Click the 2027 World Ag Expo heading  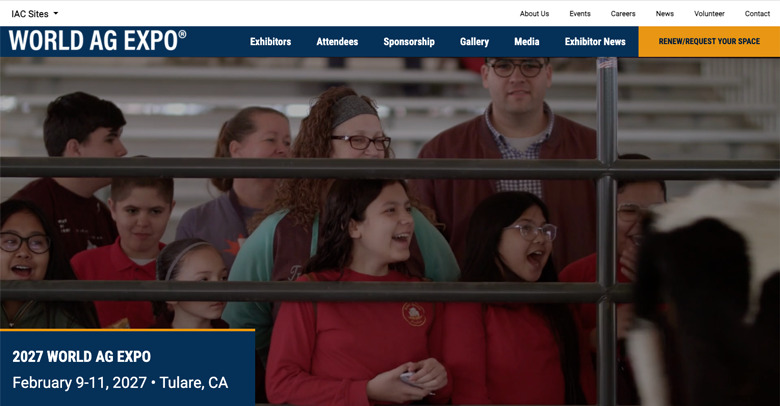coord(82,357)
